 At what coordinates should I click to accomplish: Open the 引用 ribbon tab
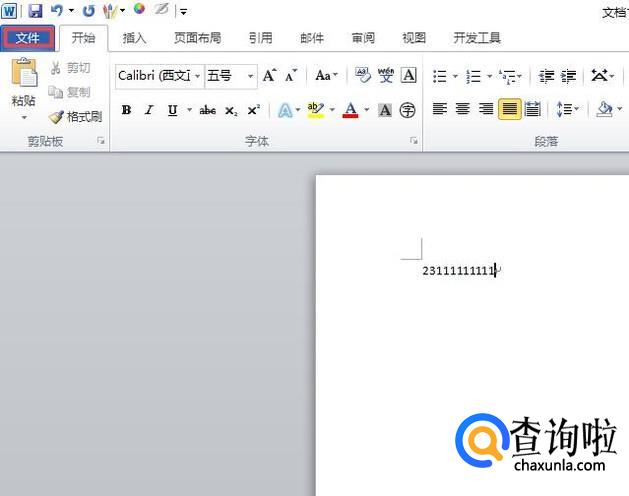(x=261, y=38)
